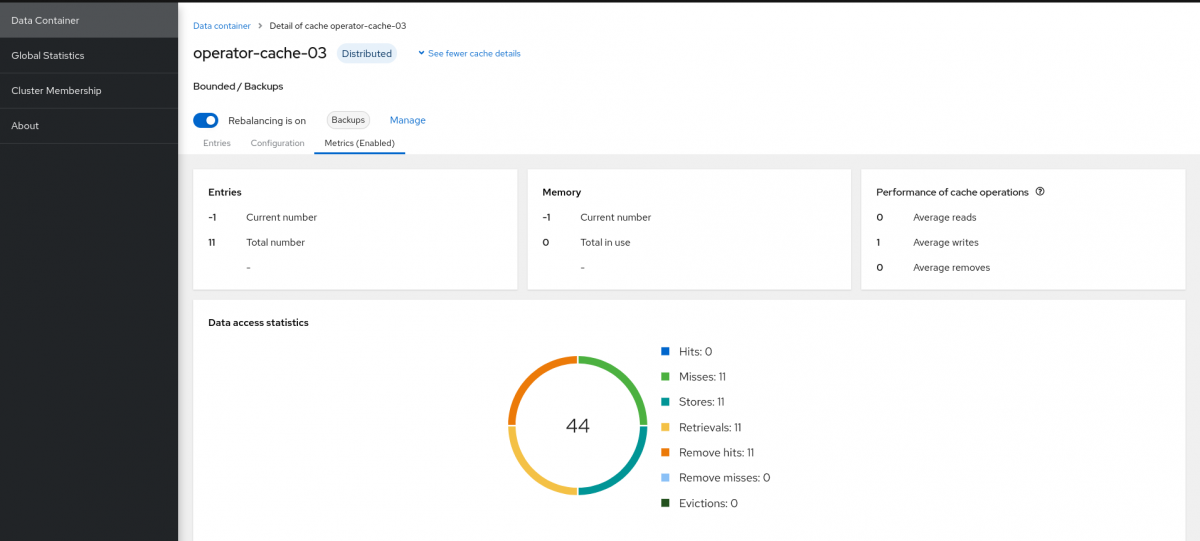This screenshot has width=1200, height=541.
Task: Click the Entries card's Current number label
Action: (281, 217)
